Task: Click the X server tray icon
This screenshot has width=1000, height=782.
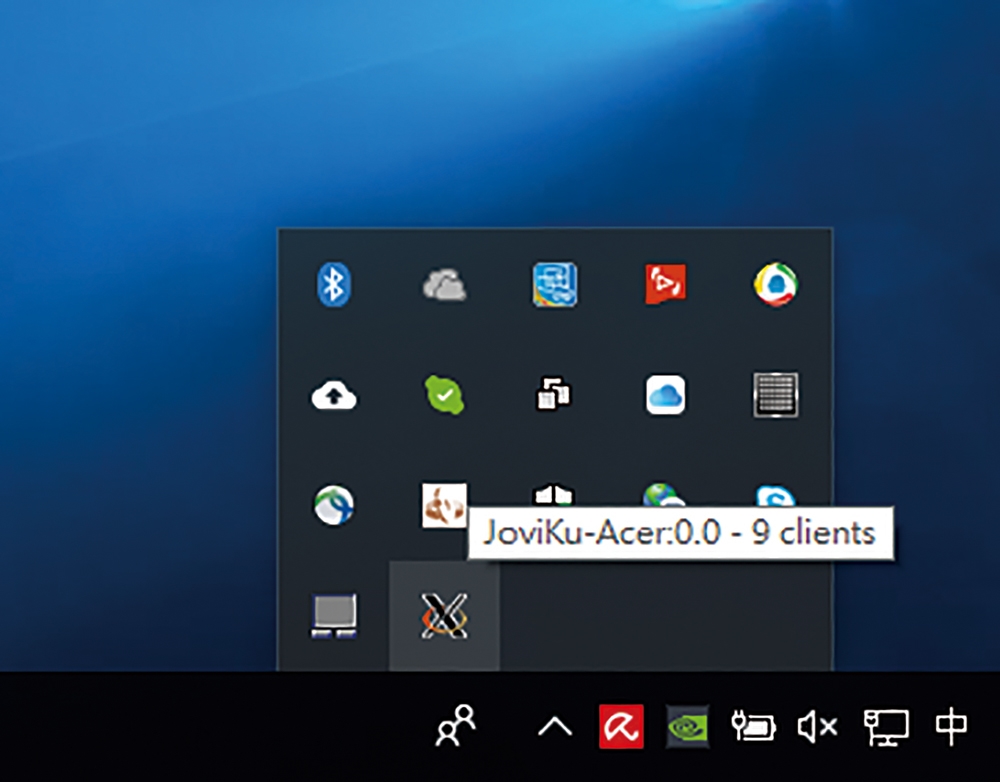Action: (x=445, y=616)
